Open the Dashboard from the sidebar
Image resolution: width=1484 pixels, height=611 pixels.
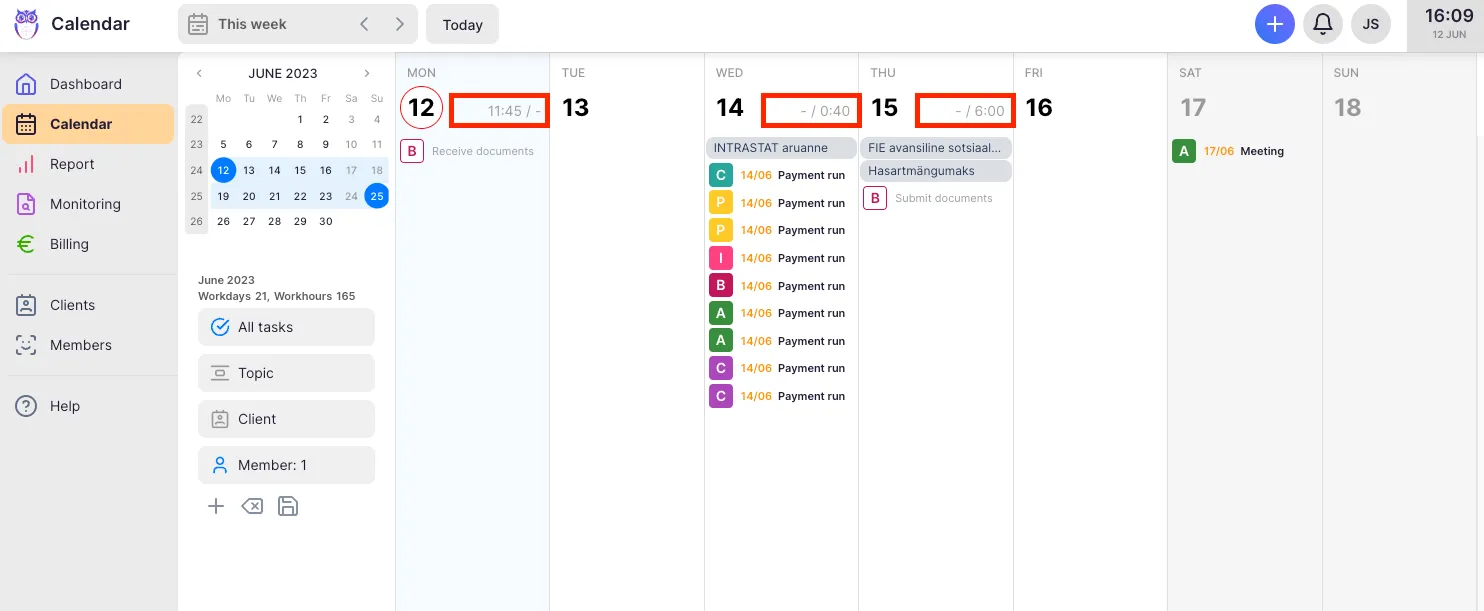tap(86, 83)
